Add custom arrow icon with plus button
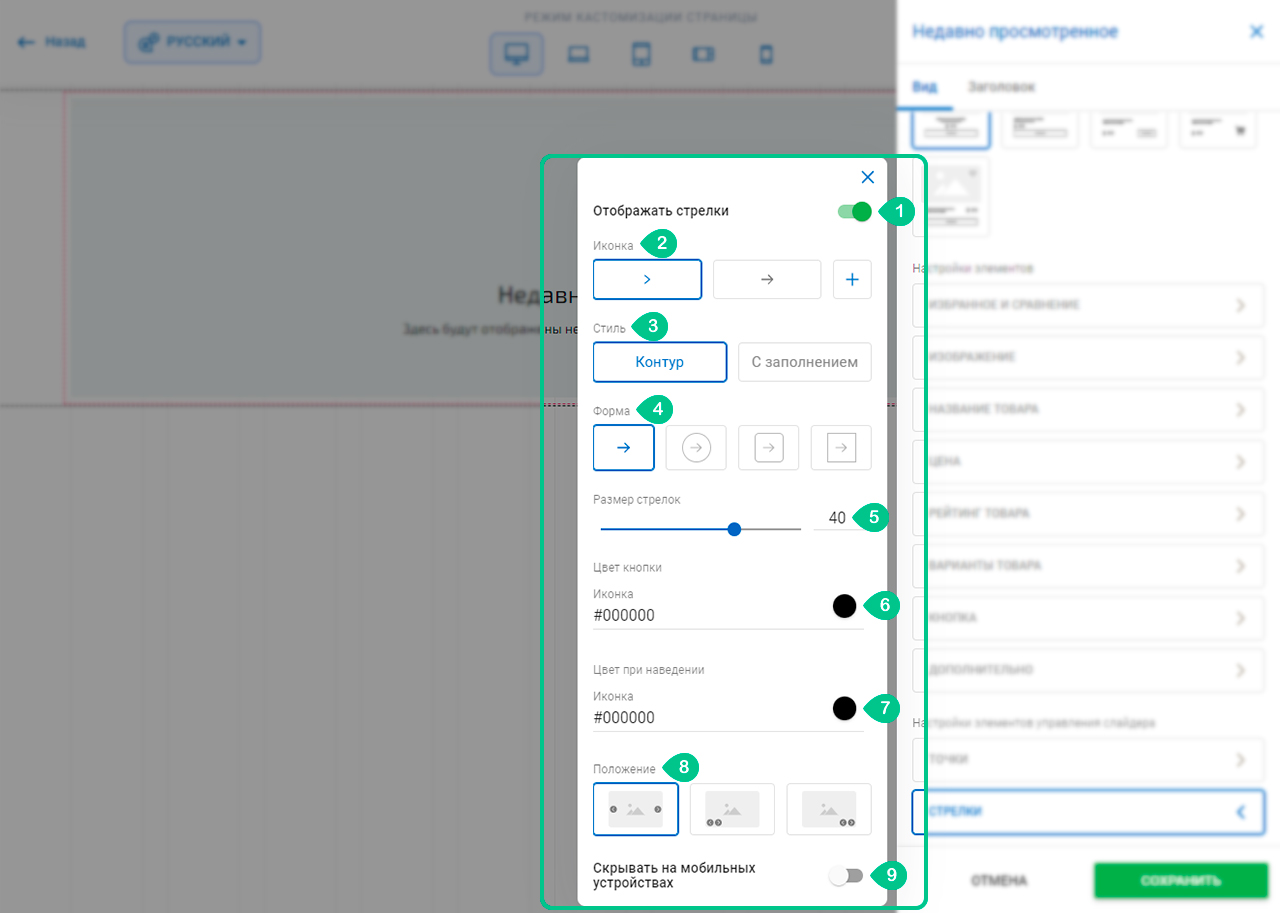The image size is (1280, 913). tap(852, 280)
